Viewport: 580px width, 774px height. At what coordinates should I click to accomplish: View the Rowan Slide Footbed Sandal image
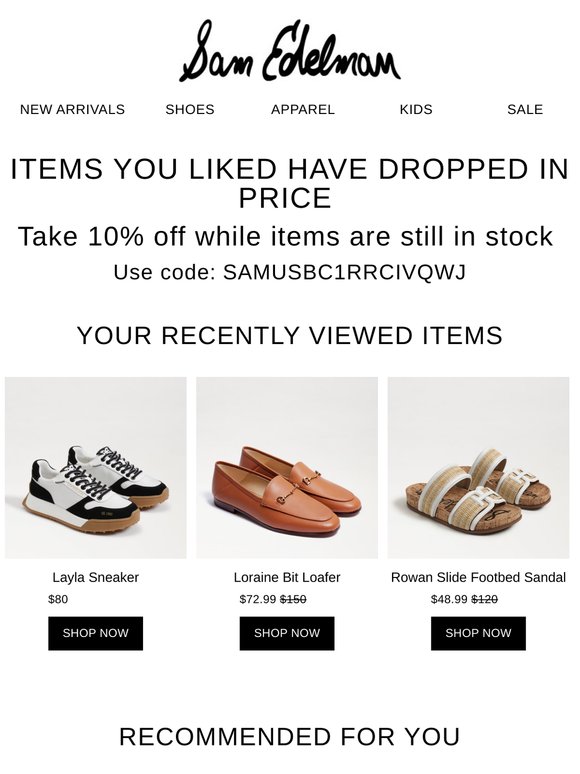pos(478,468)
